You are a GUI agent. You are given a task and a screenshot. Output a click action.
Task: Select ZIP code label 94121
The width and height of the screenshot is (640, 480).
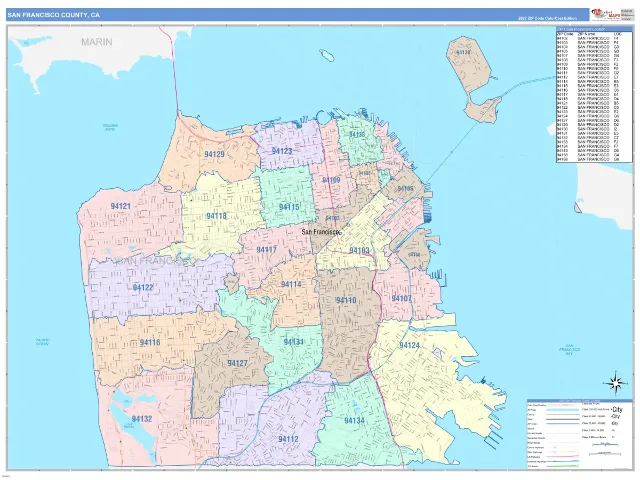pos(120,206)
